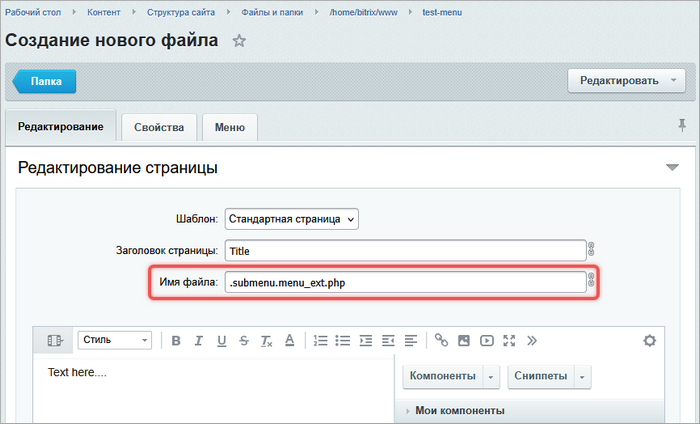Collapse the Редактирование страницы section
The image size is (700, 424).
[672, 168]
